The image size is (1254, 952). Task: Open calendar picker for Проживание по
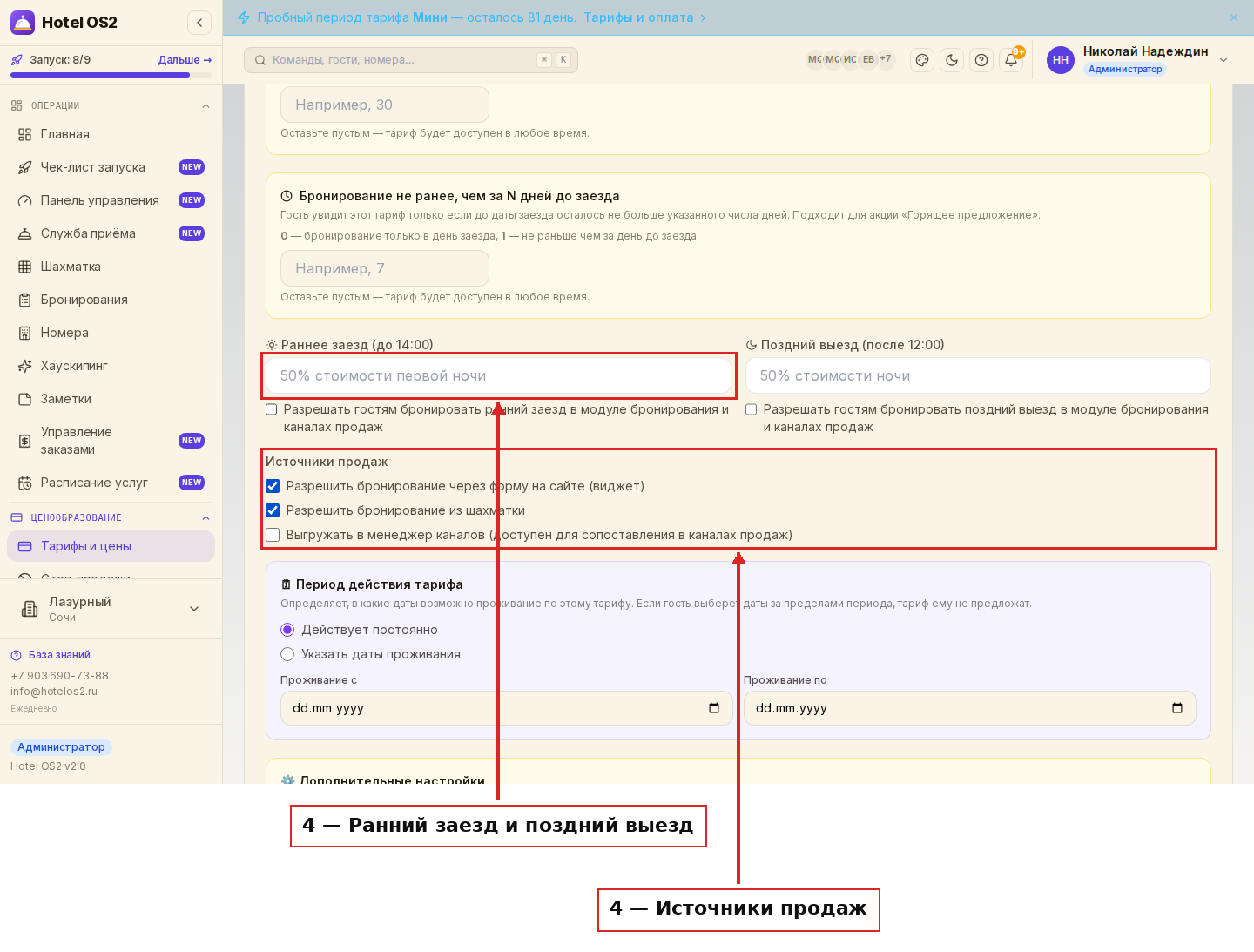pyautogui.click(x=1177, y=708)
